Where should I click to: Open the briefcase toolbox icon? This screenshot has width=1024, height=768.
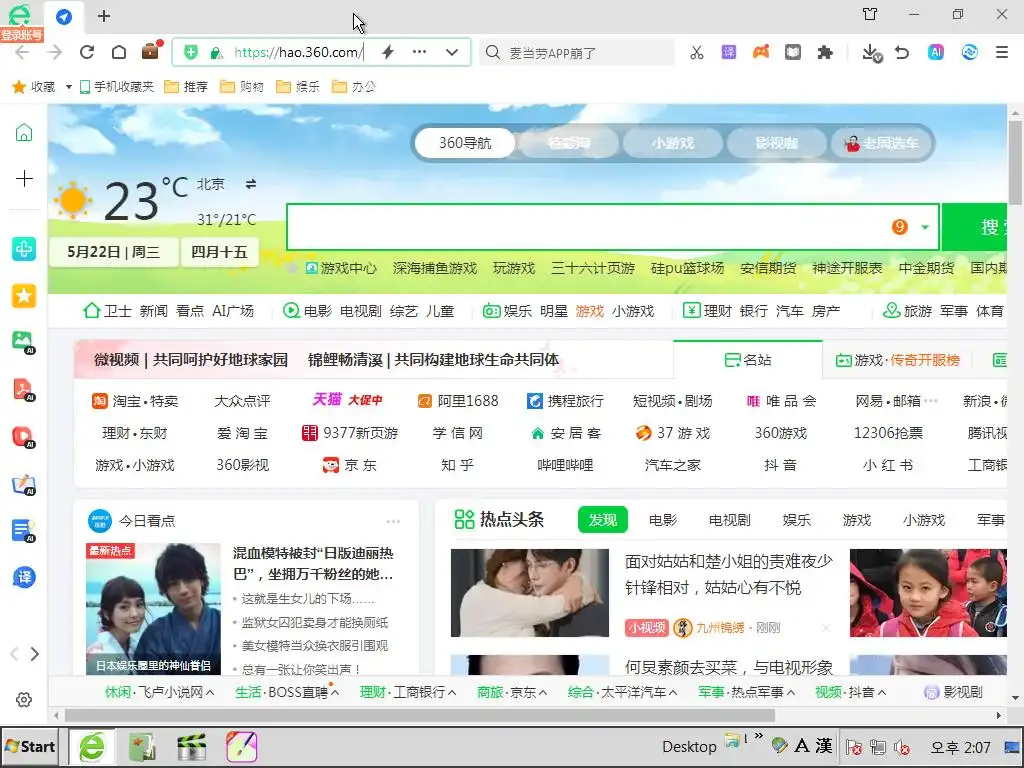[x=151, y=51]
